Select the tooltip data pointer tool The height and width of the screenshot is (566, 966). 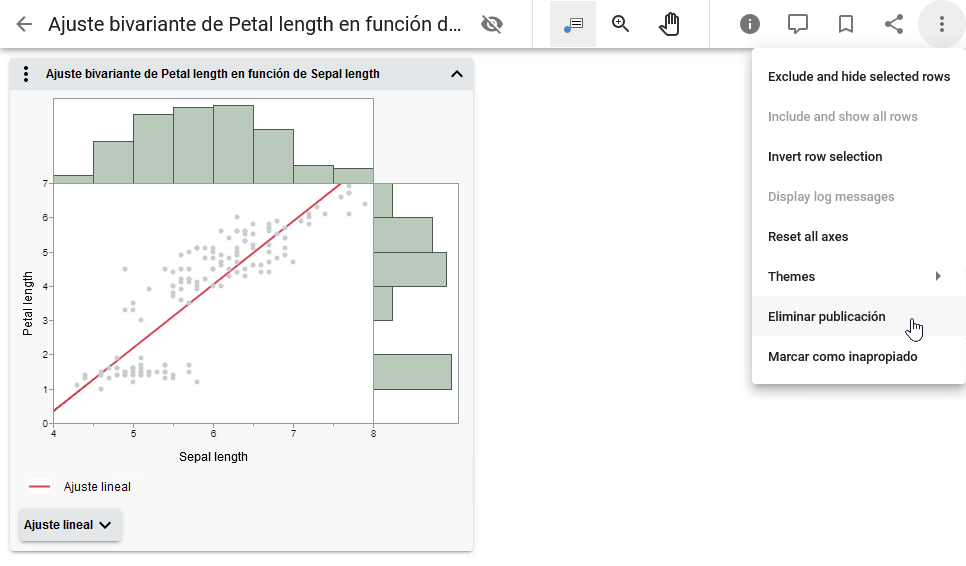(x=573, y=24)
